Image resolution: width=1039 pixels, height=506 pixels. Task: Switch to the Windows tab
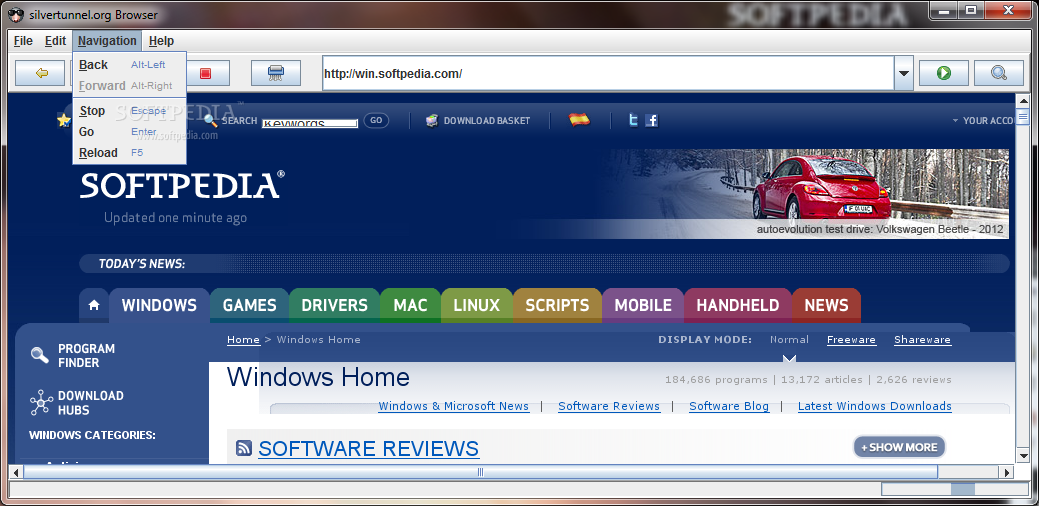coord(159,305)
